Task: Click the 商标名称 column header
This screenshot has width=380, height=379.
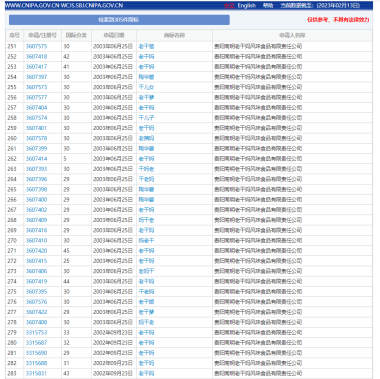Action: pyautogui.click(x=174, y=35)
